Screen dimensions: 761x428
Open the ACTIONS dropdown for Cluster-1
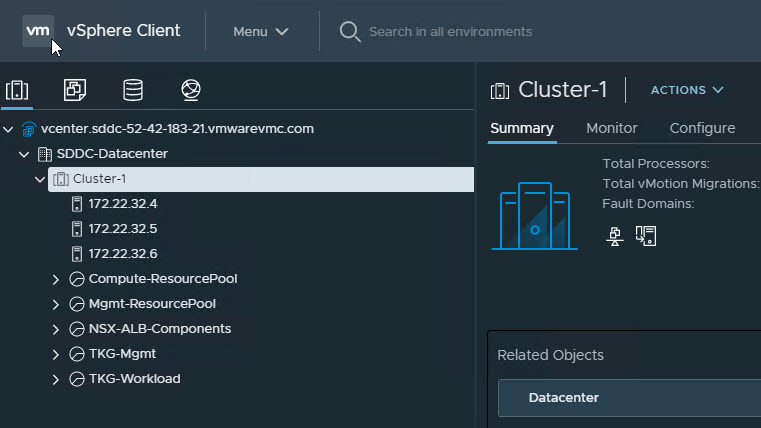(x=687, y=90)
